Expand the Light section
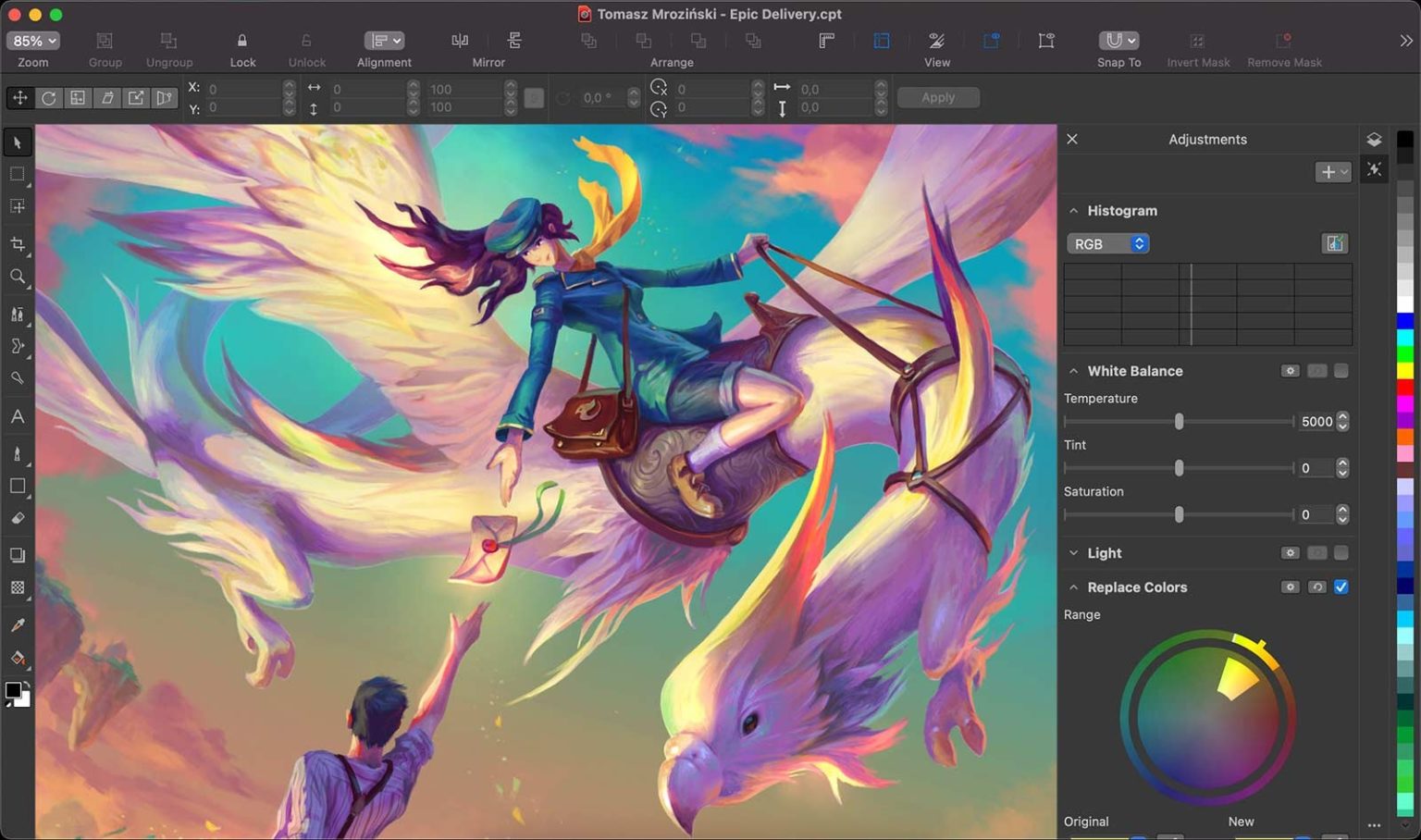Screen dimensions: 1421x840 (x=1073, y=553)
